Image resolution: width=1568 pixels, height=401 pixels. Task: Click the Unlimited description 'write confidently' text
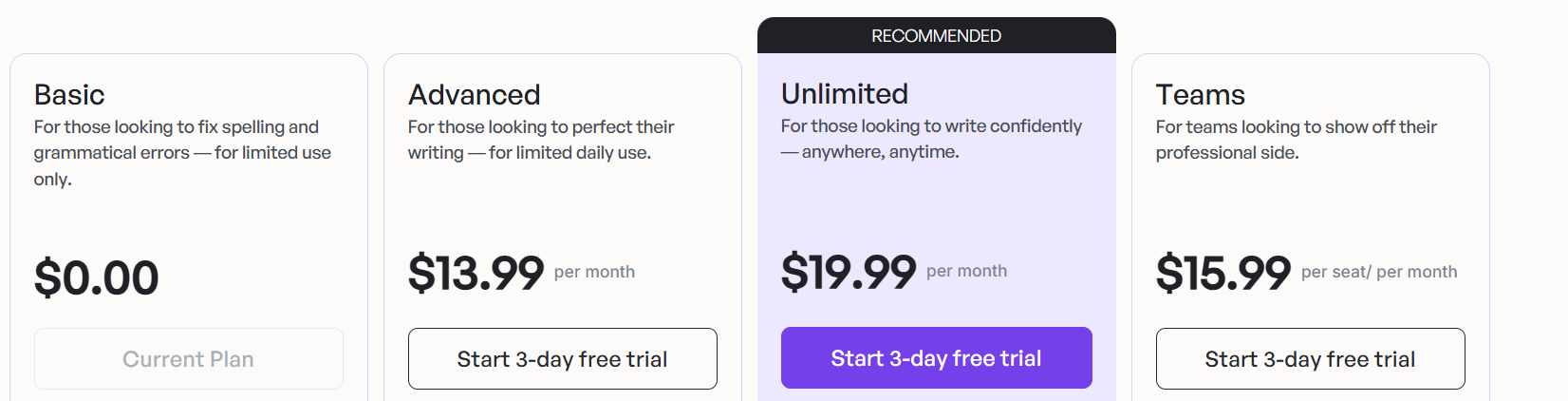point(932,139)
